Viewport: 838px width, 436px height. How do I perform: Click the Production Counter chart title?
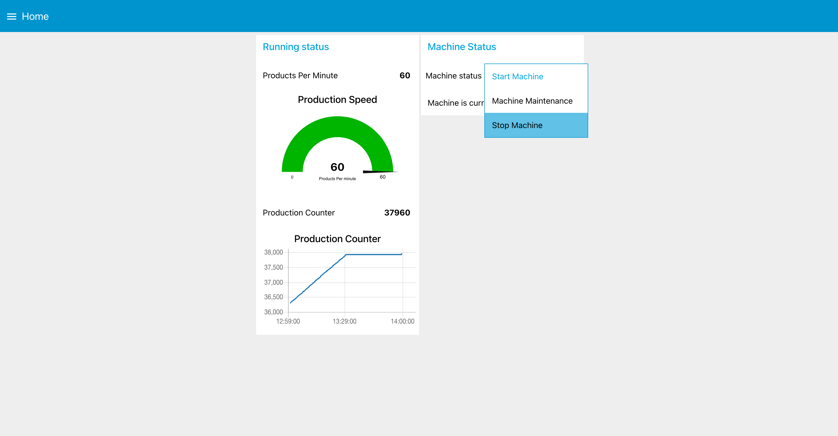pos(337,239)
